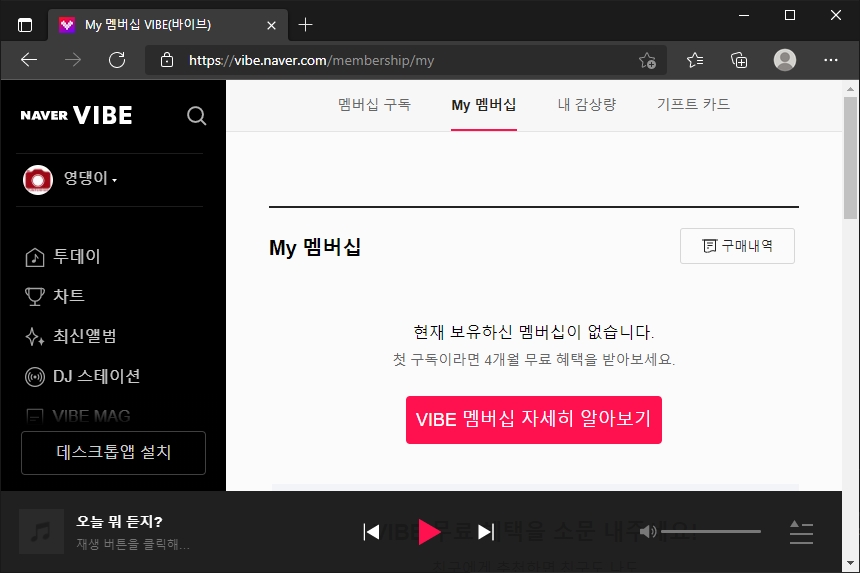Screen dimensions: 860x573
Task: Open browser Settings and more menu
Action: point(831,60)
